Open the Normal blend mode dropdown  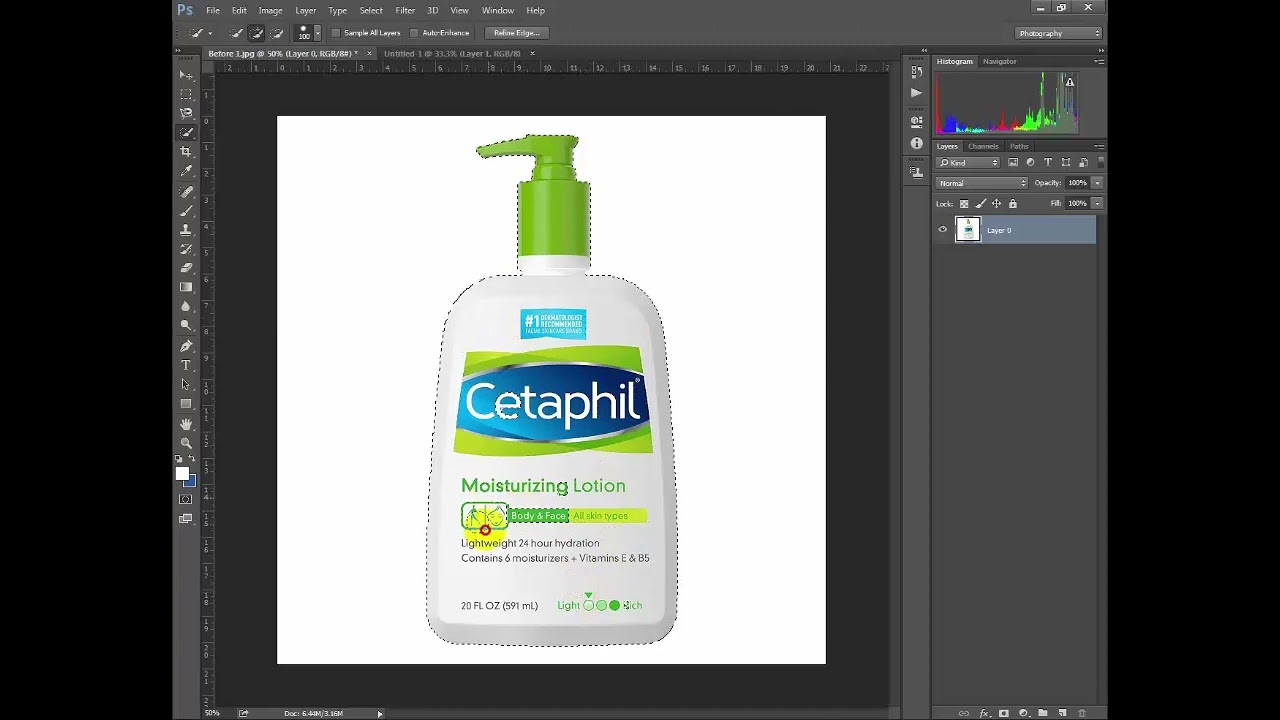[x=982, y=183]
